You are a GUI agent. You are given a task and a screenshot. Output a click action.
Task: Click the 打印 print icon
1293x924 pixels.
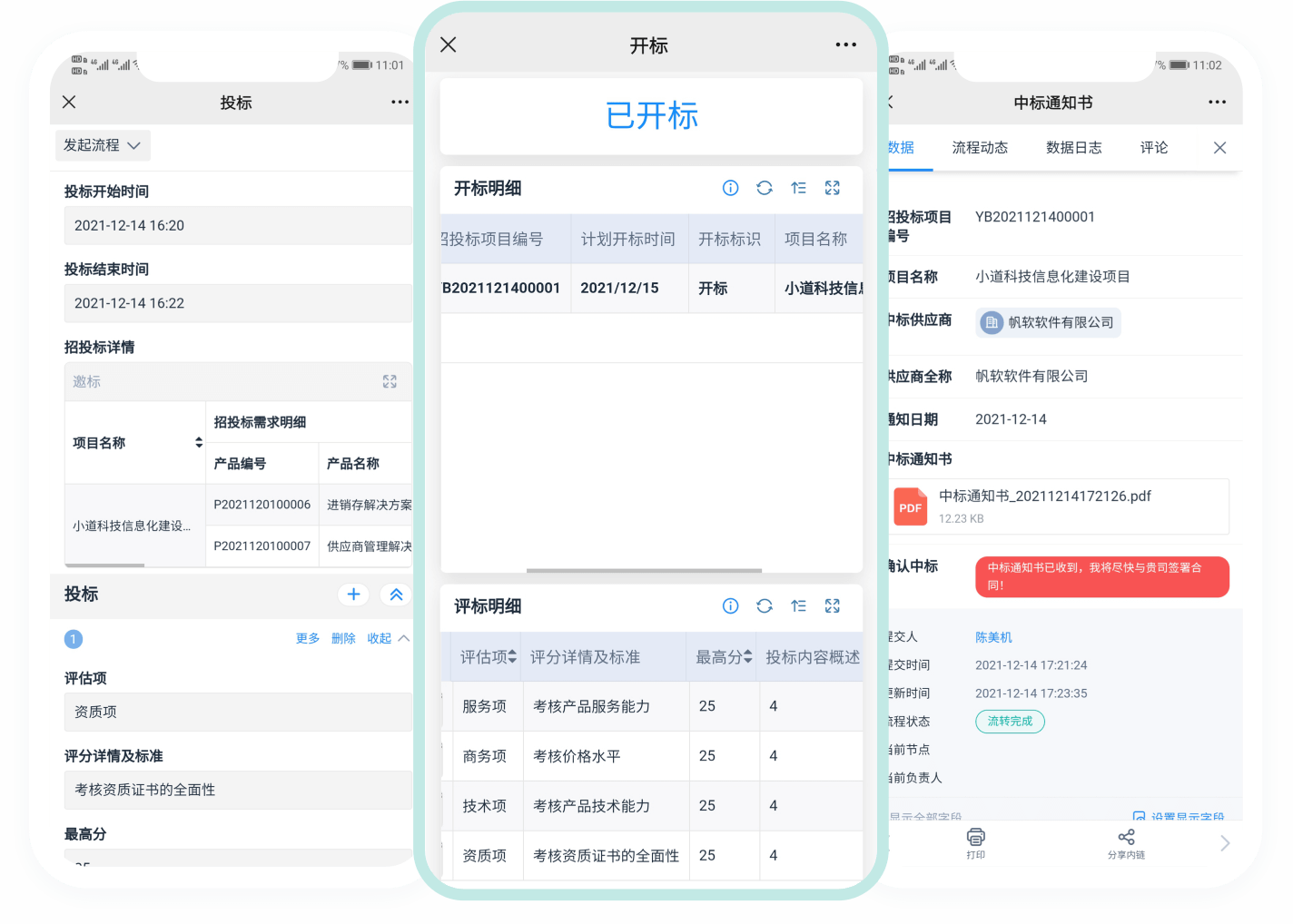pyautogui.click(x=976, y=842)
